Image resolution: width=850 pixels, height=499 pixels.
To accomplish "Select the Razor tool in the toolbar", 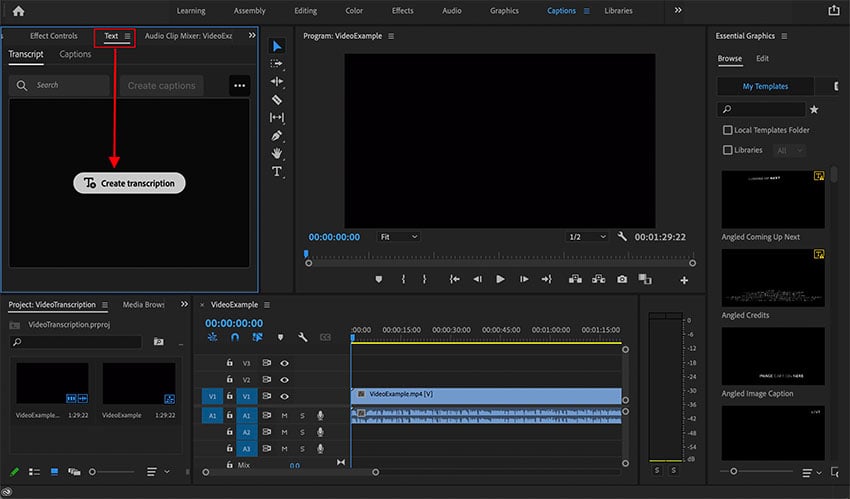I will point(277,99).
